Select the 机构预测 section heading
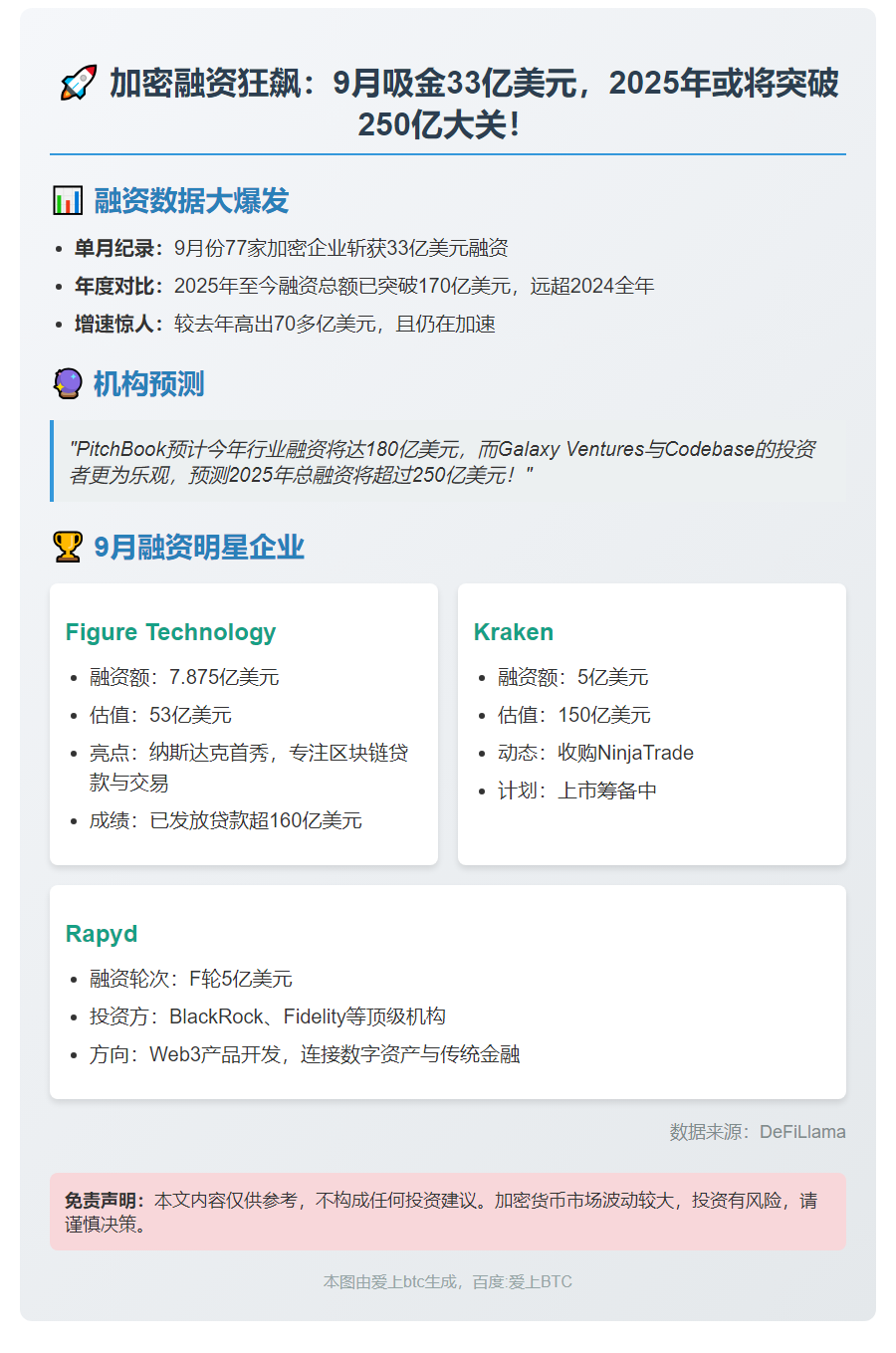 [147, 383]
